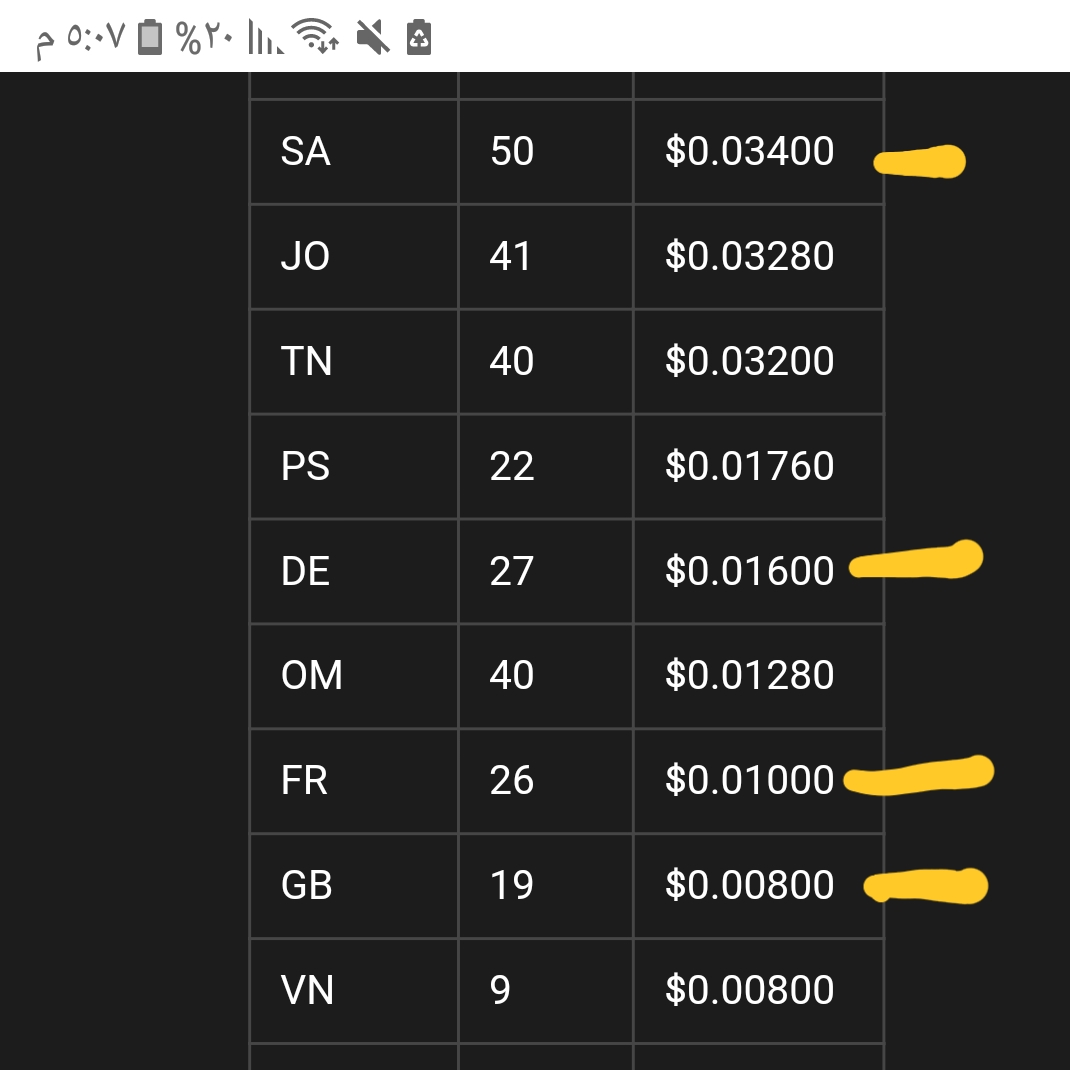Tap the battery saver recycle icon
This screenshot has width=1070, height=1070.
pos(419,38)
